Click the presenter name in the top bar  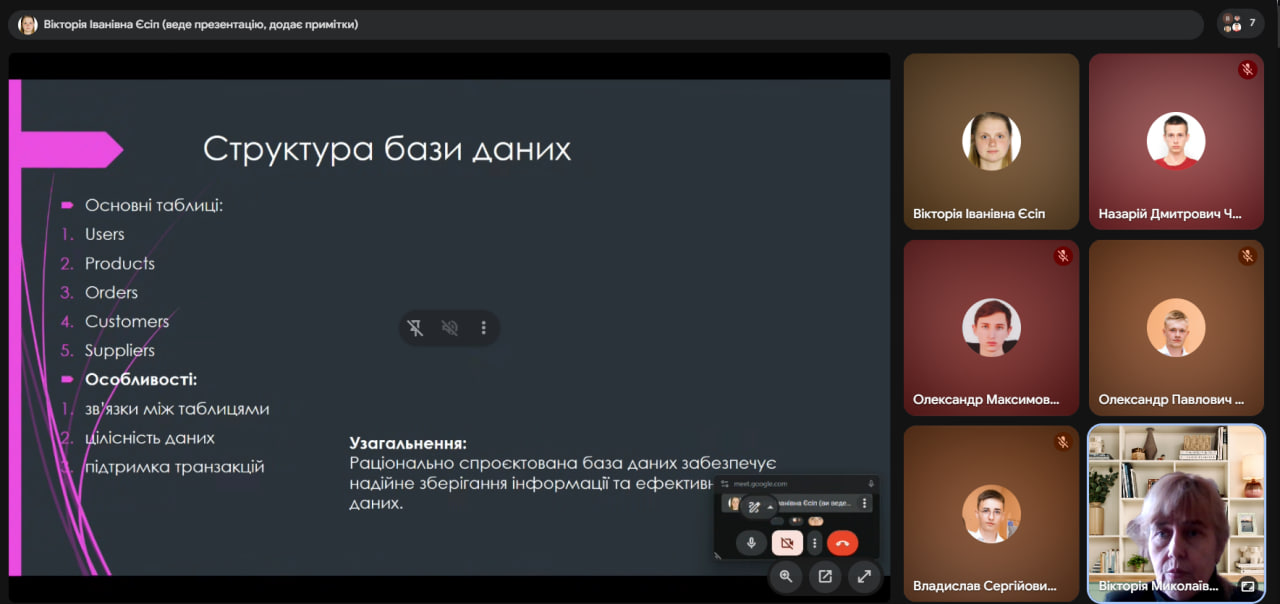[201, 24]
